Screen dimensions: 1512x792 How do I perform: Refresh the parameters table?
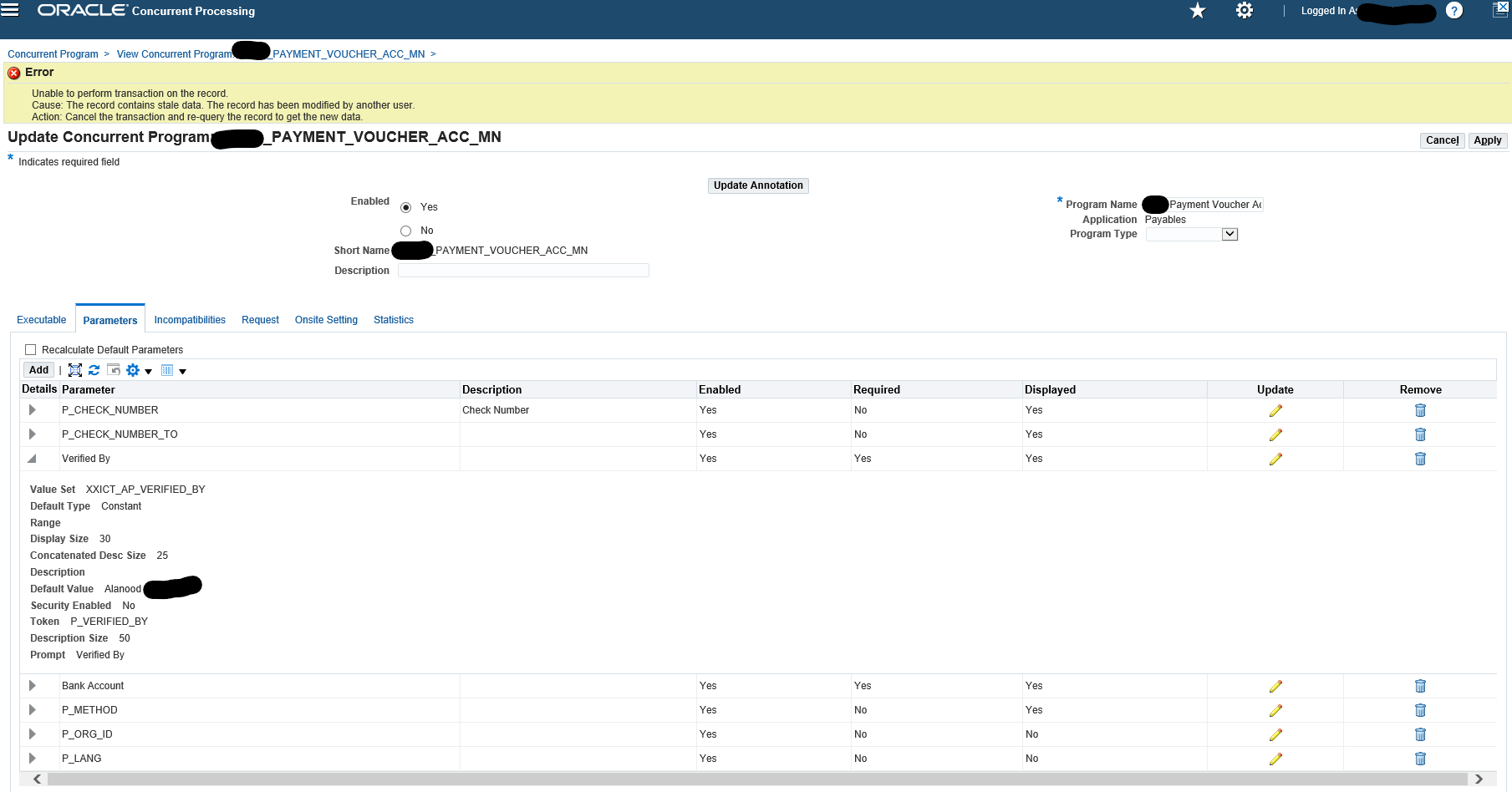[x=94, y=370]
